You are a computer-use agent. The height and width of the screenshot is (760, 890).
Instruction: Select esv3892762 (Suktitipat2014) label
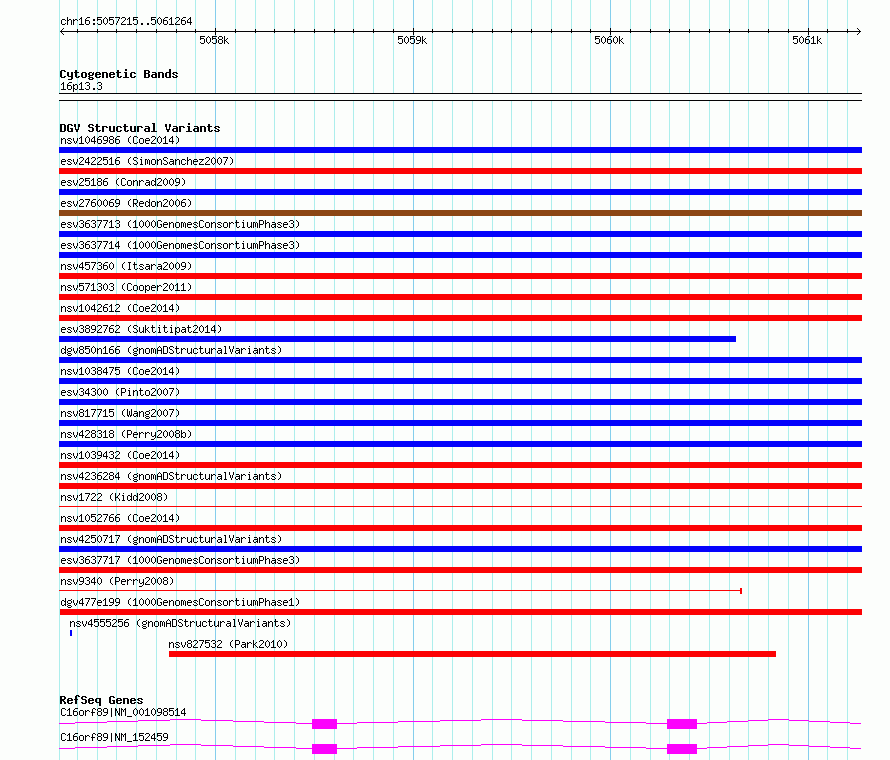141,329
